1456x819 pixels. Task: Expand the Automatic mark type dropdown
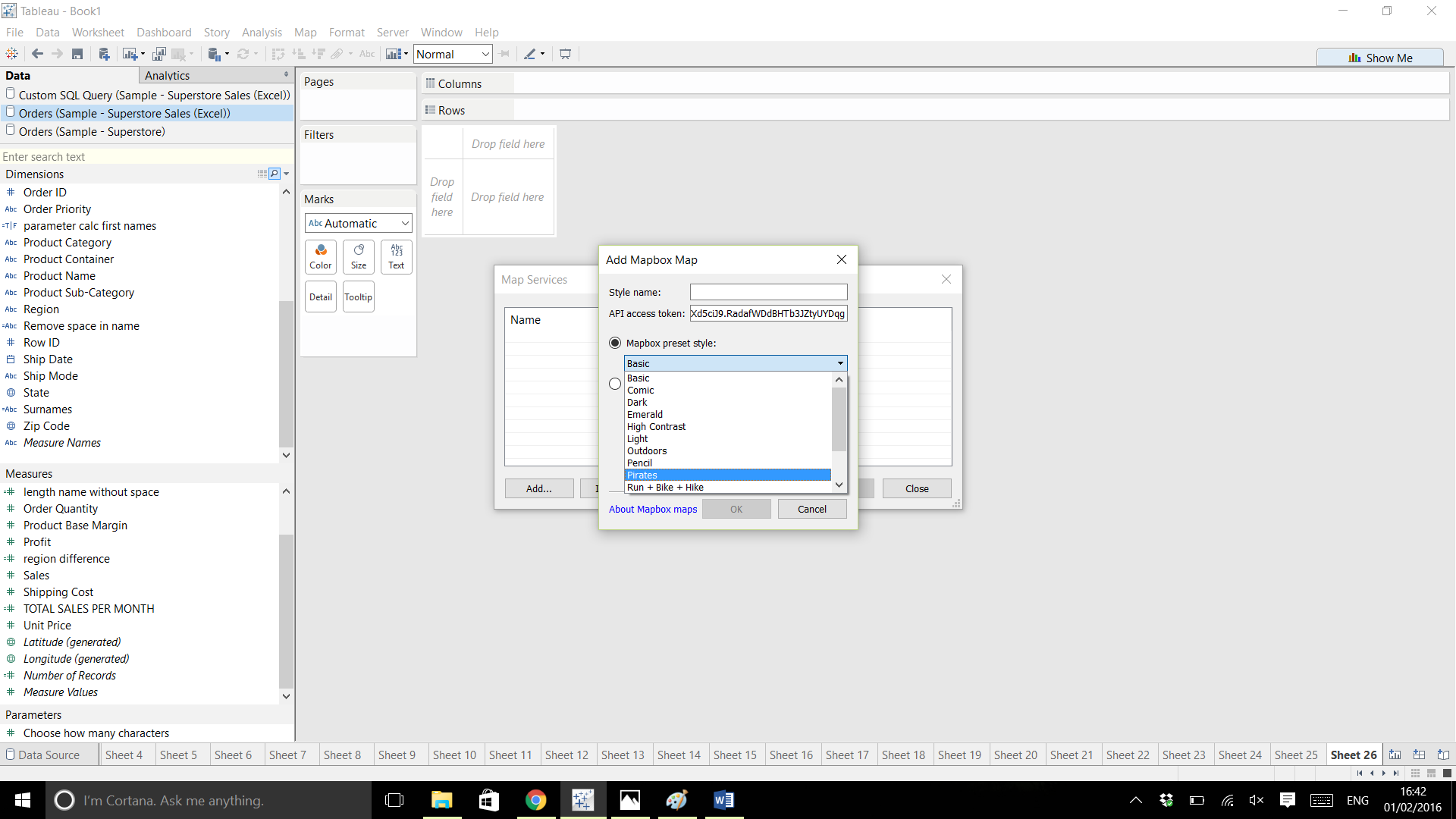coord(358,223)
